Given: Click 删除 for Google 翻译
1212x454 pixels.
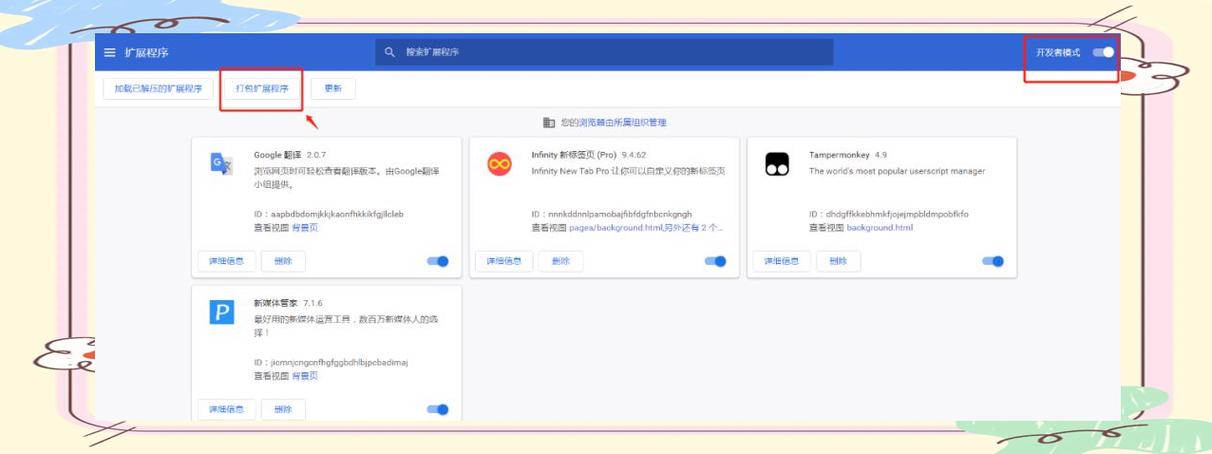Looking at the screenshot, I should click(x=283, y=261).
